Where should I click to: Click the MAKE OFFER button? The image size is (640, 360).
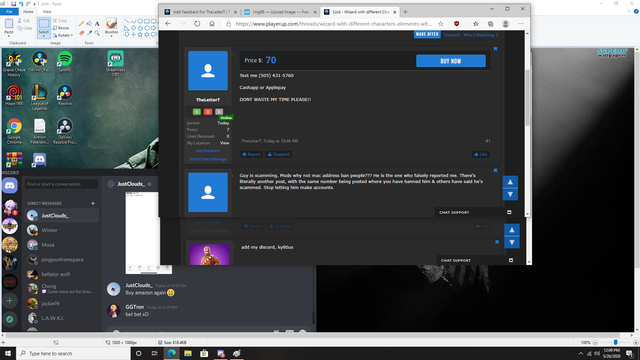point(427,34)
